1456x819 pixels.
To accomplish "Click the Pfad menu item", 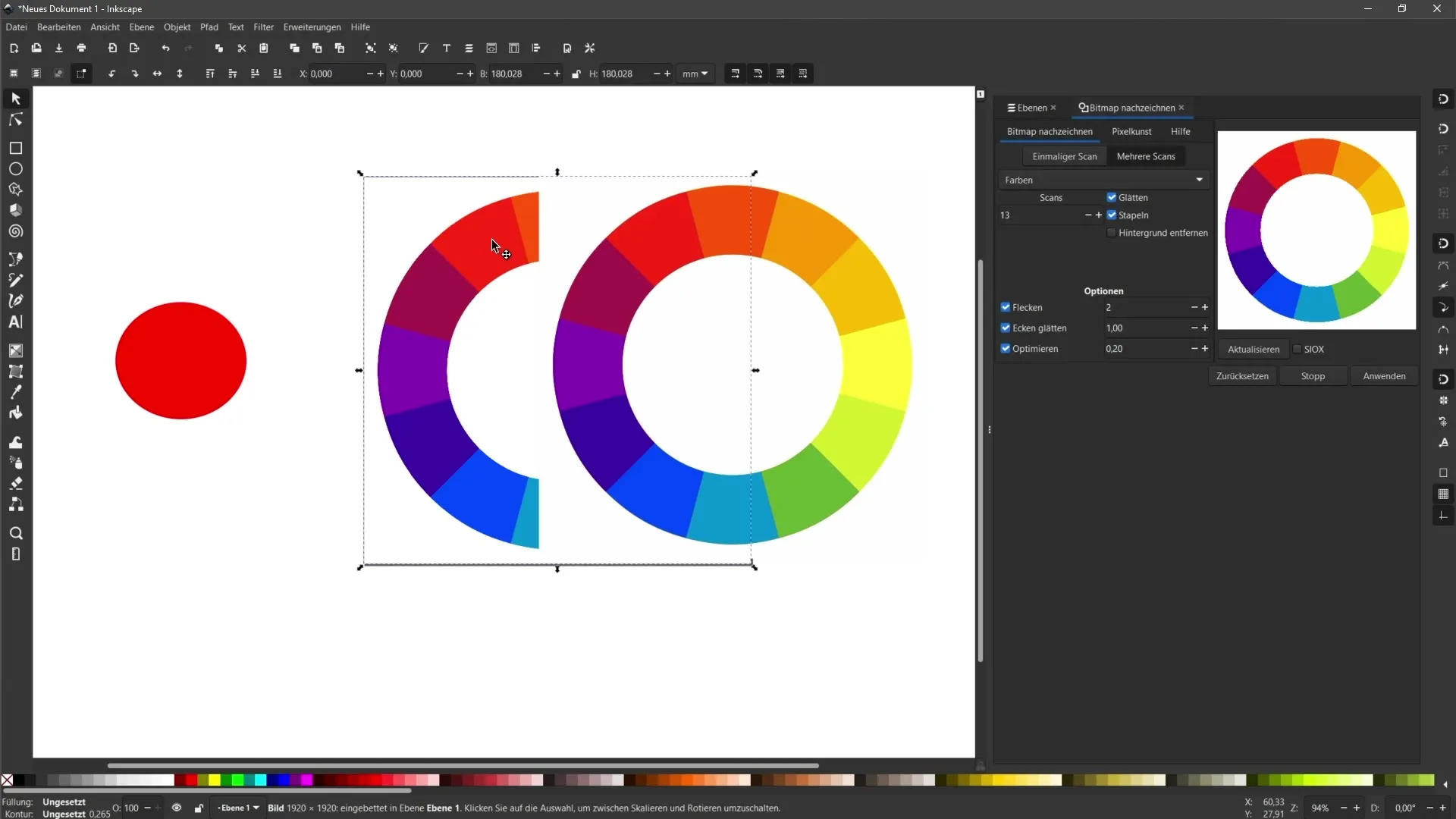I will click(x=209, y=27).
